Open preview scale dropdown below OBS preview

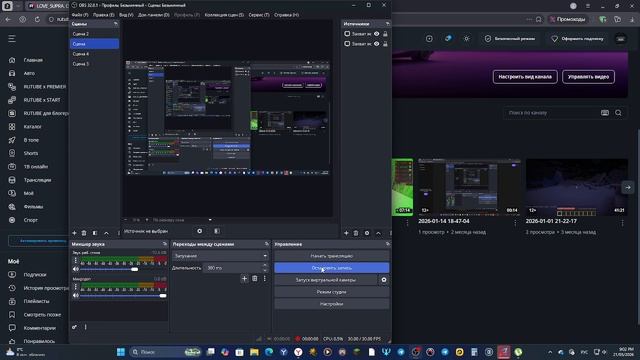coord(182,220)
